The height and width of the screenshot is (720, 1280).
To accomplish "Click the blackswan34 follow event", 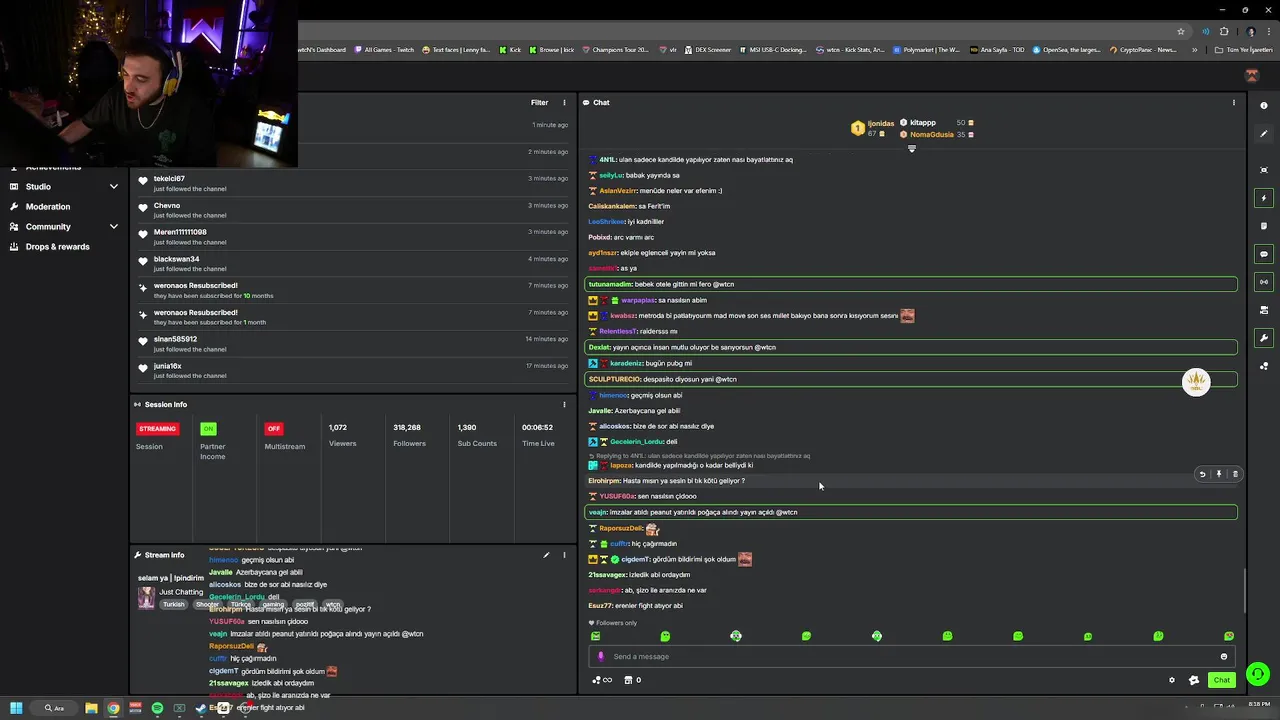I will (x=353, y=263).
